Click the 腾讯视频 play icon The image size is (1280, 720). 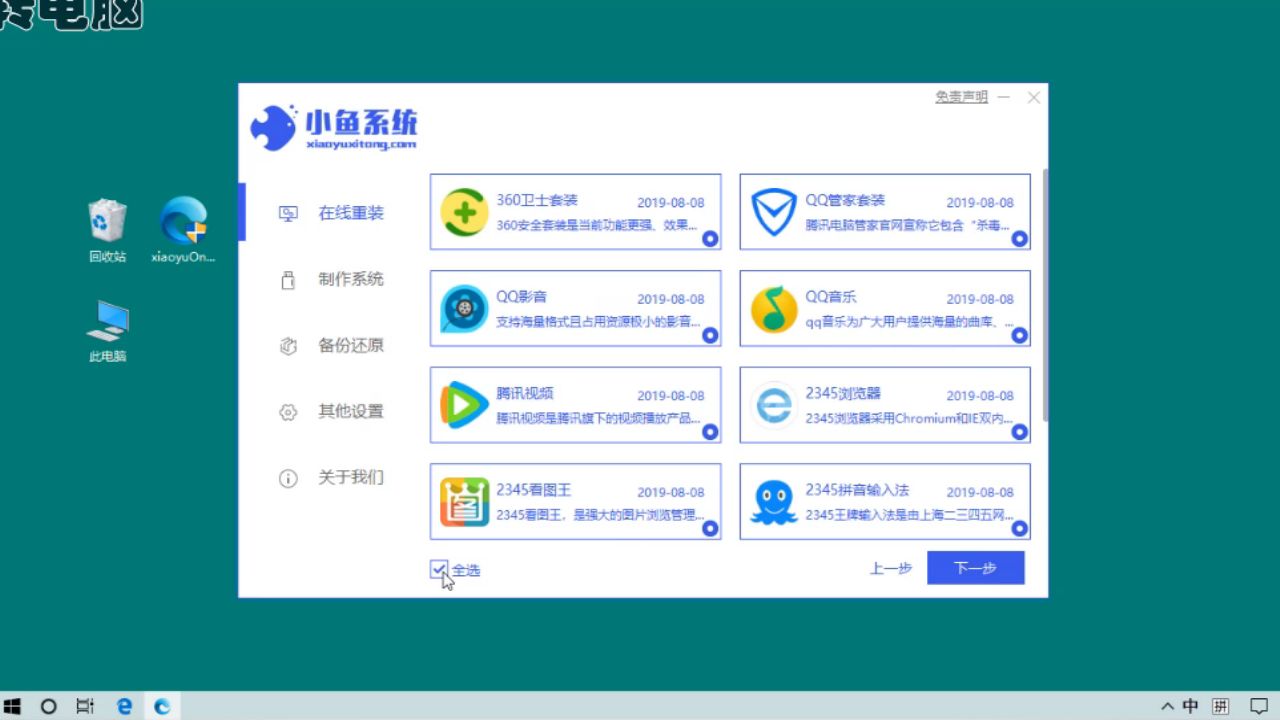[x=464, y=405]
